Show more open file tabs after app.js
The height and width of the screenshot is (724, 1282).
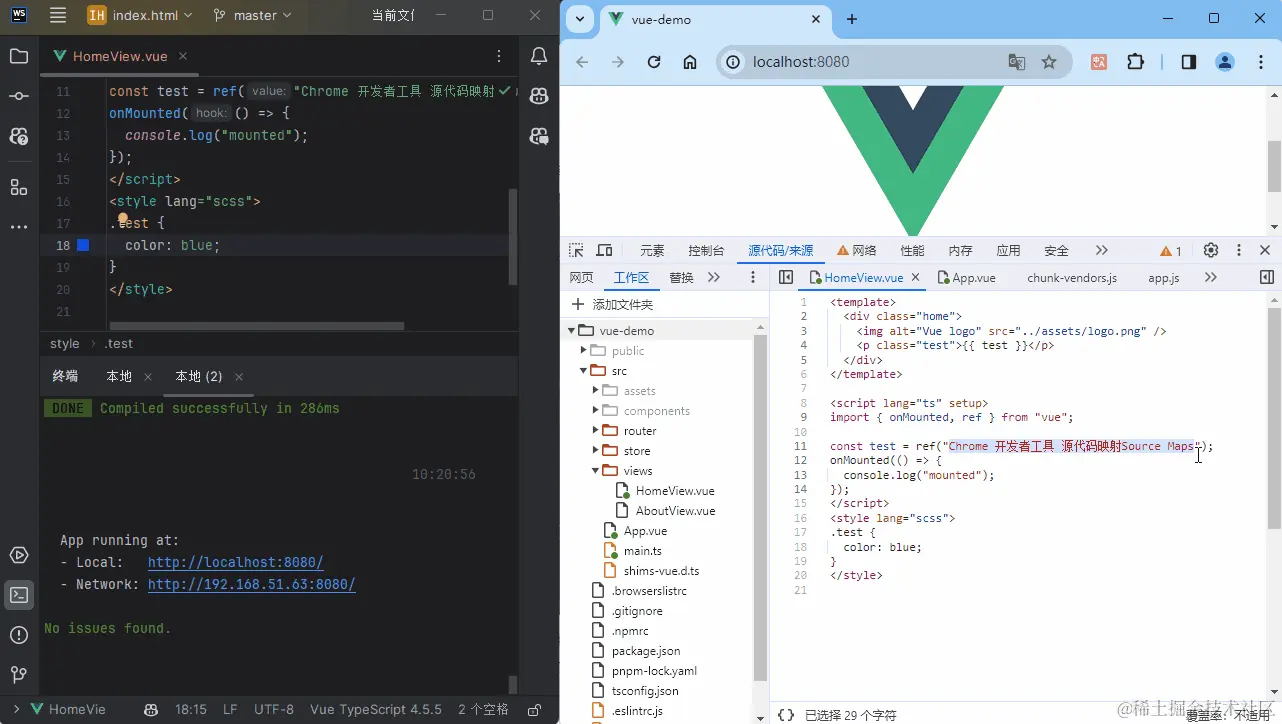tap(1210, 277)
